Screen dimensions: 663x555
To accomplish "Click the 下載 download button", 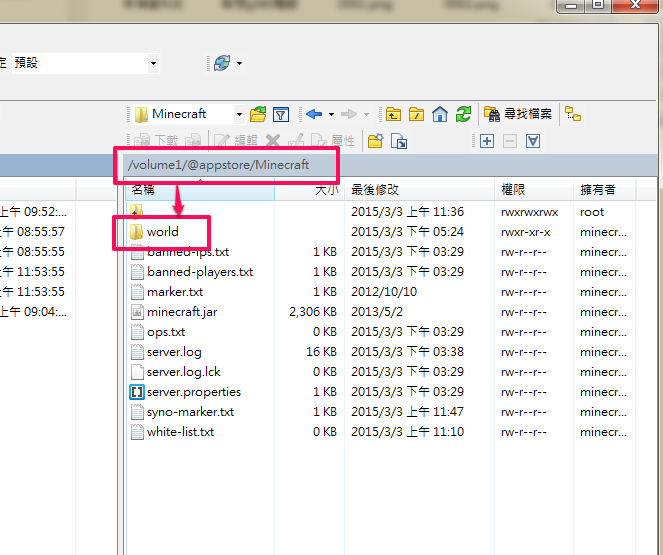I will (156, 141).
